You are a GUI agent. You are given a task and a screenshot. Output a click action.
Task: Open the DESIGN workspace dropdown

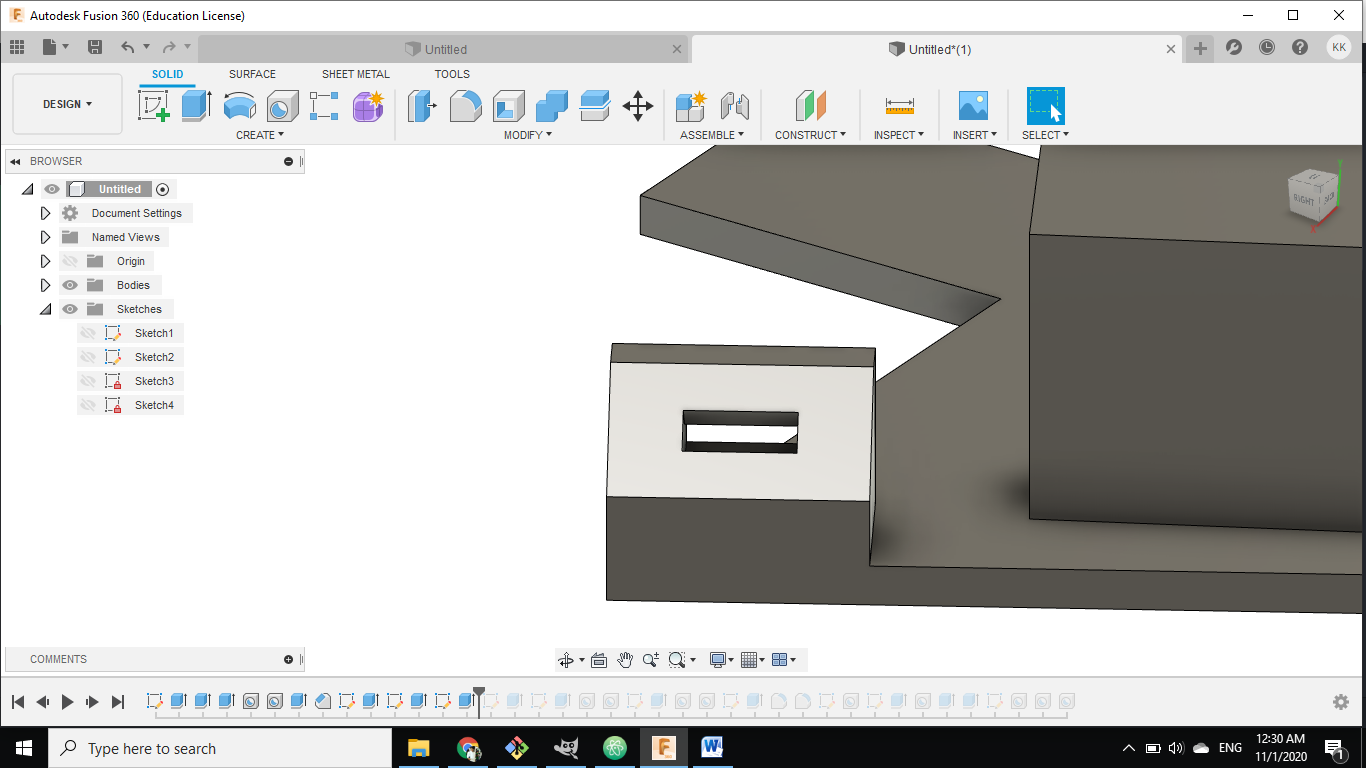pos(67,104)
